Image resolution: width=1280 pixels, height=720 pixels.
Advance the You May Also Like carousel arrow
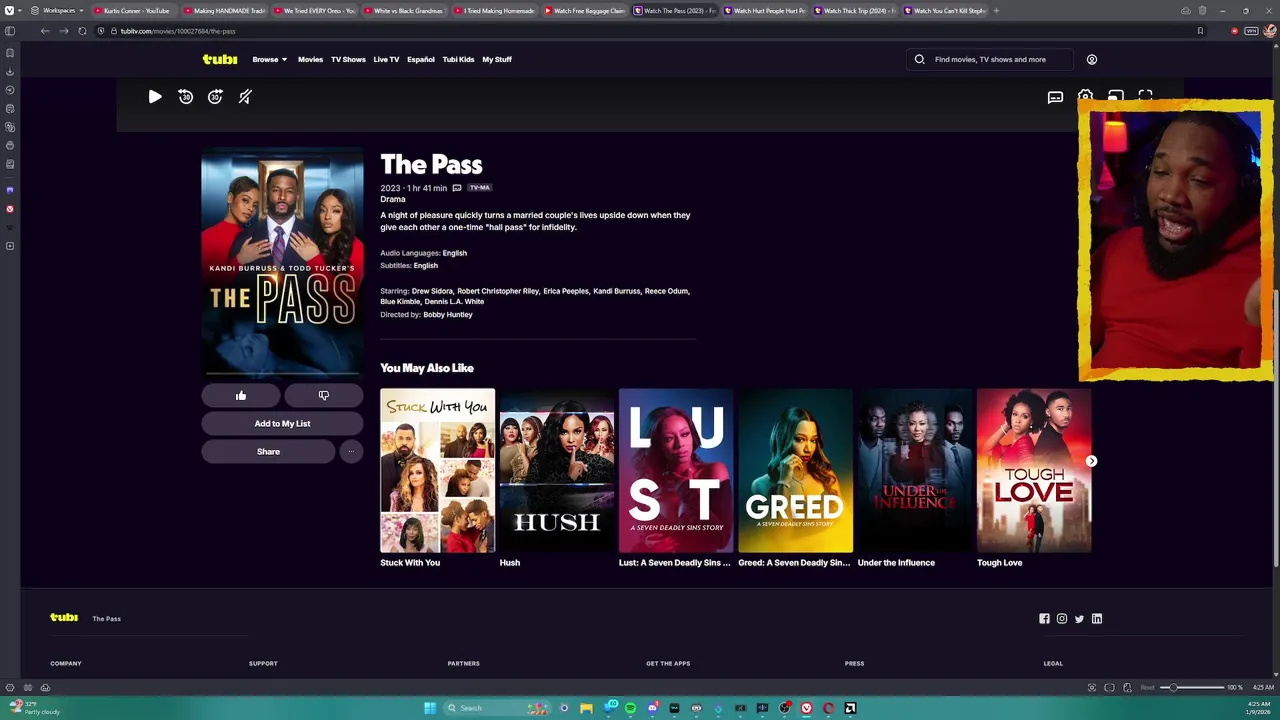[1091, 461]
